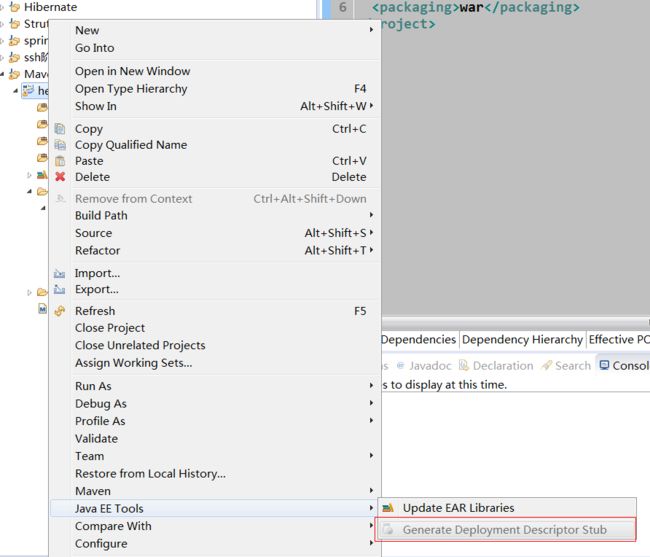Click Generate Deployment Descriptor Stub
650x557 pixels.
[x=505, y=529]
